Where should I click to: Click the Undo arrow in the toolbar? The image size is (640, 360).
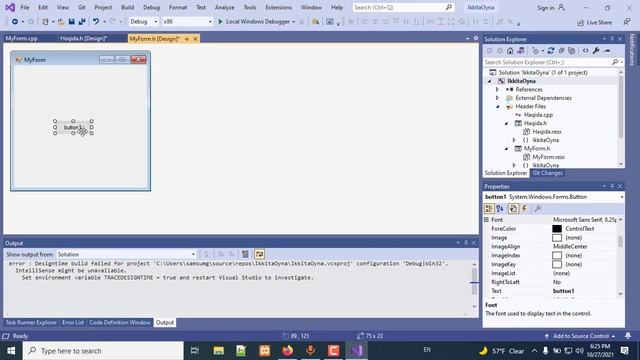[x=96, y=22]
